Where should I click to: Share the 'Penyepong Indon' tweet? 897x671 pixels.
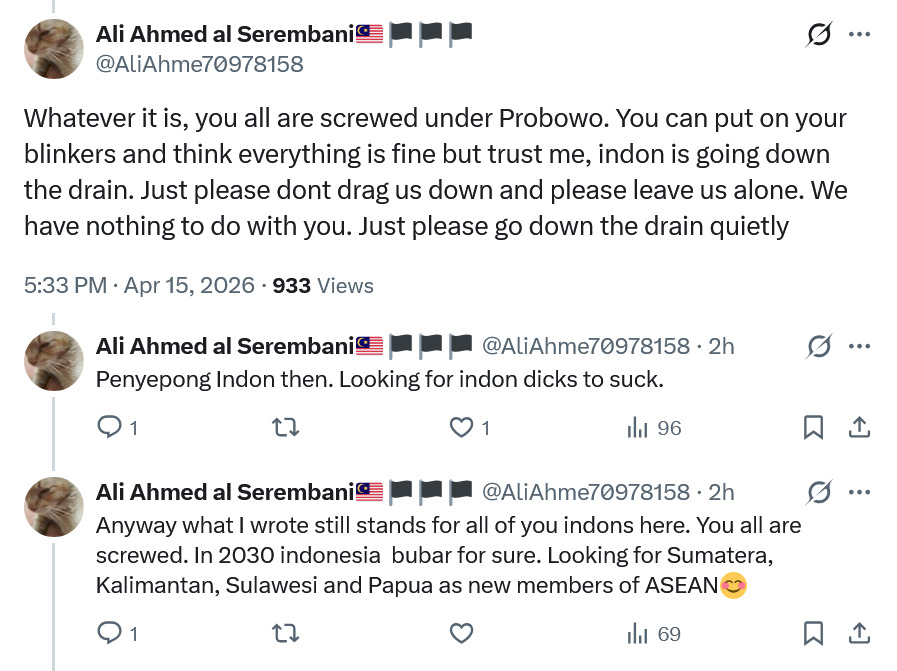[x=859, y=428]
